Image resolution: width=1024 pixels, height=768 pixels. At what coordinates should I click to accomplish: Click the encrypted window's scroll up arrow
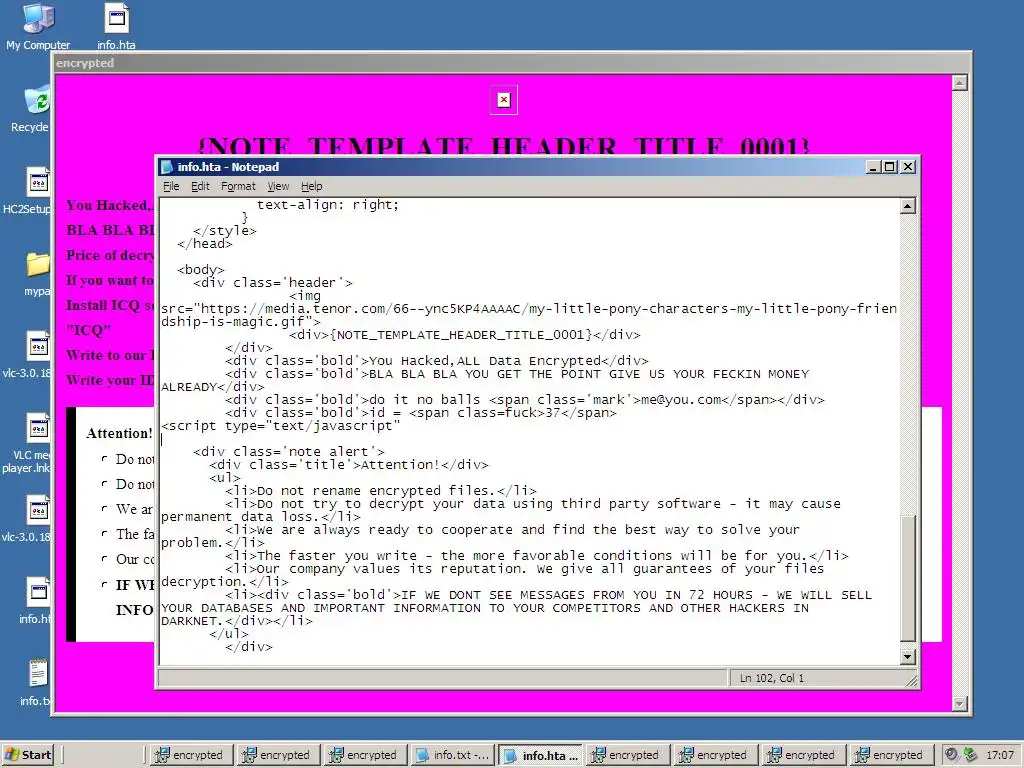pos(959,83)
